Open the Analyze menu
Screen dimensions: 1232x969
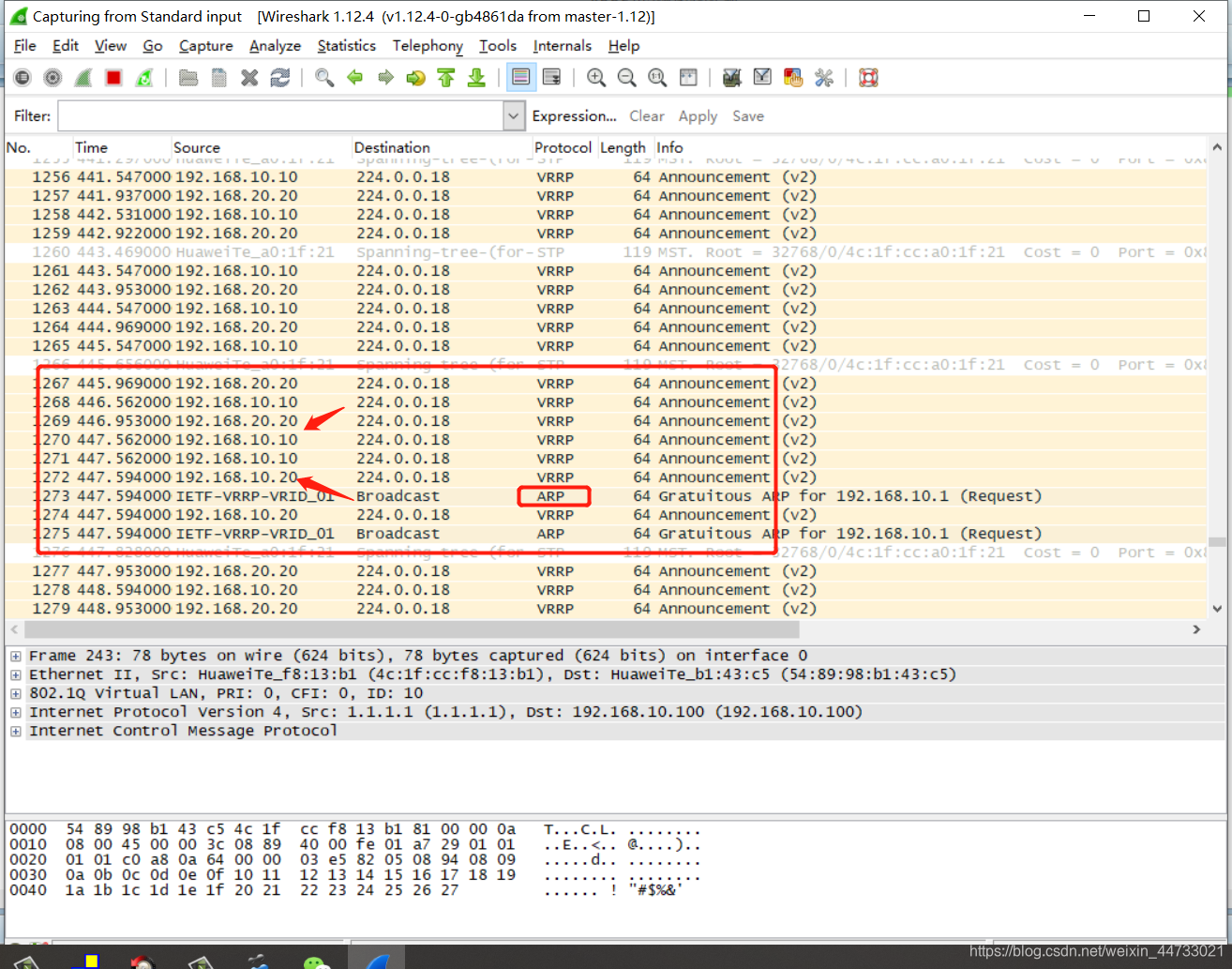coord(275,46)
